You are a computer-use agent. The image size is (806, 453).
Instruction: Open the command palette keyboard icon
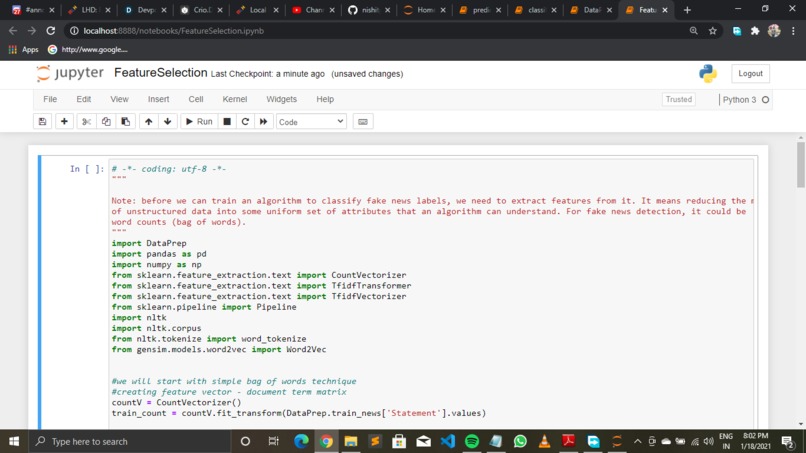363,122
